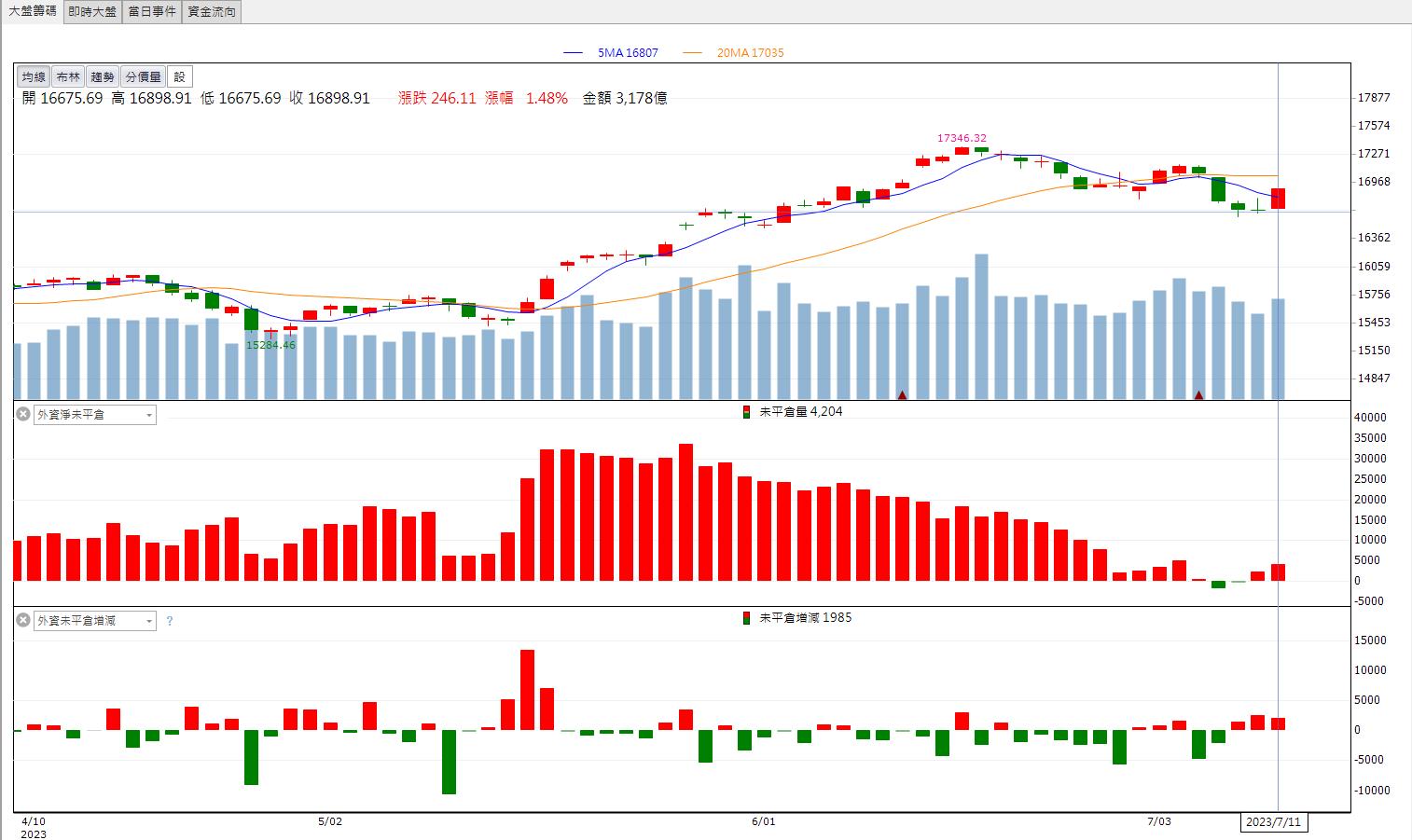
Task: Click the 未平倉量 legend color icon
Action: (x=745, y=411)
